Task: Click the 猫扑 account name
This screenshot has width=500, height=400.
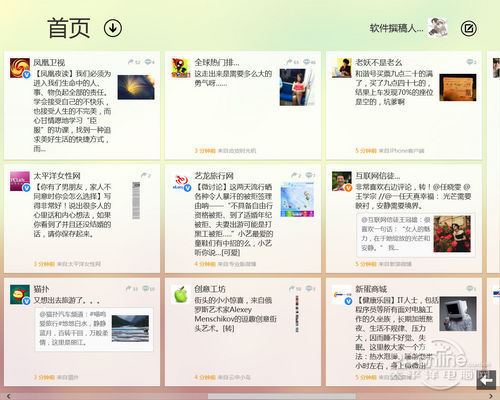Action: click(x=41, y=289)
